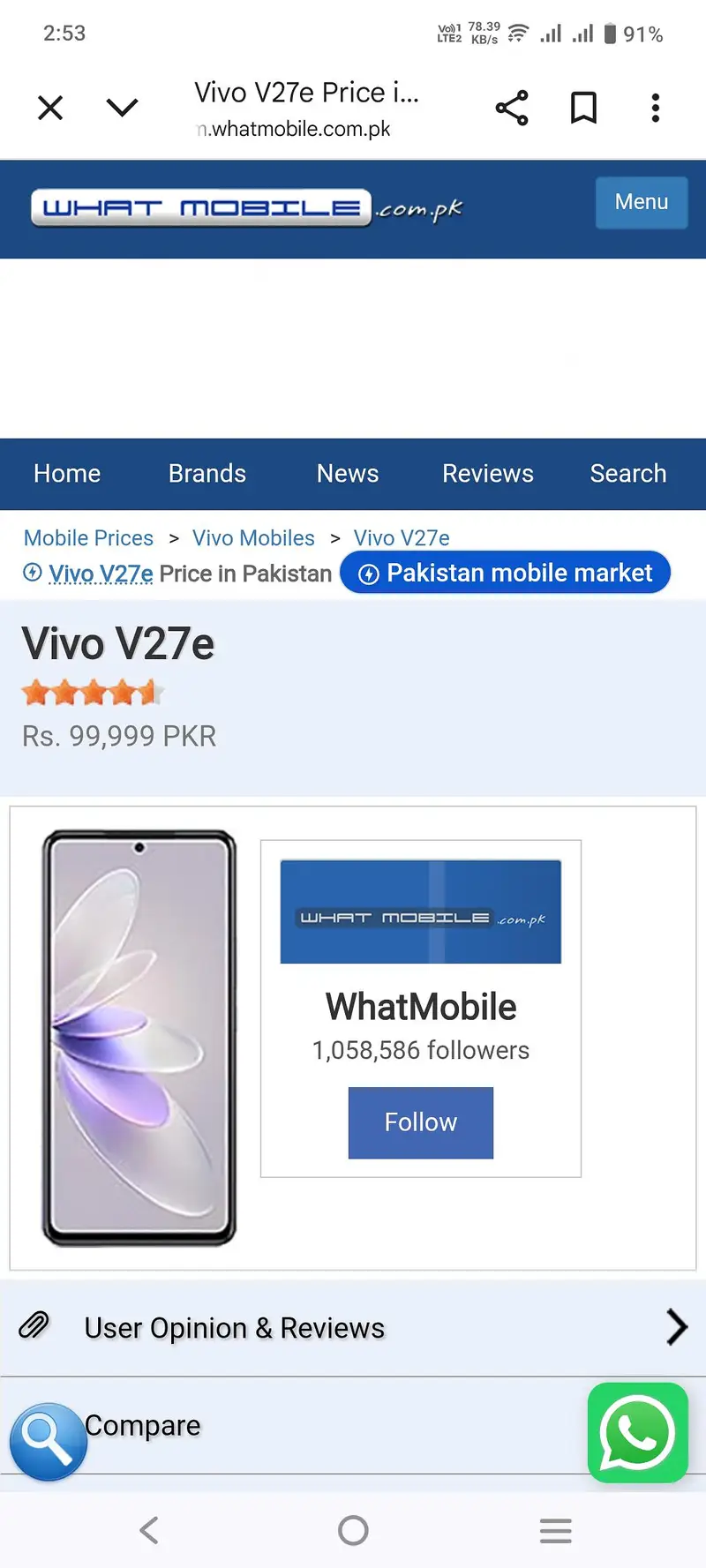Bookmark this page with the bookmark icon
The height and width of the screenshot is (1568, 706).
(x=583, y=108)
